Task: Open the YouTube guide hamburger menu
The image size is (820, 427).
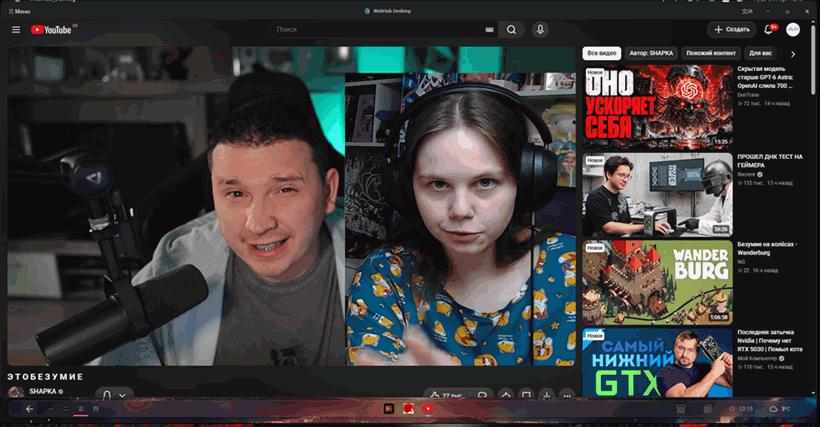Action: pyautogui.click(x=16, y=30)
